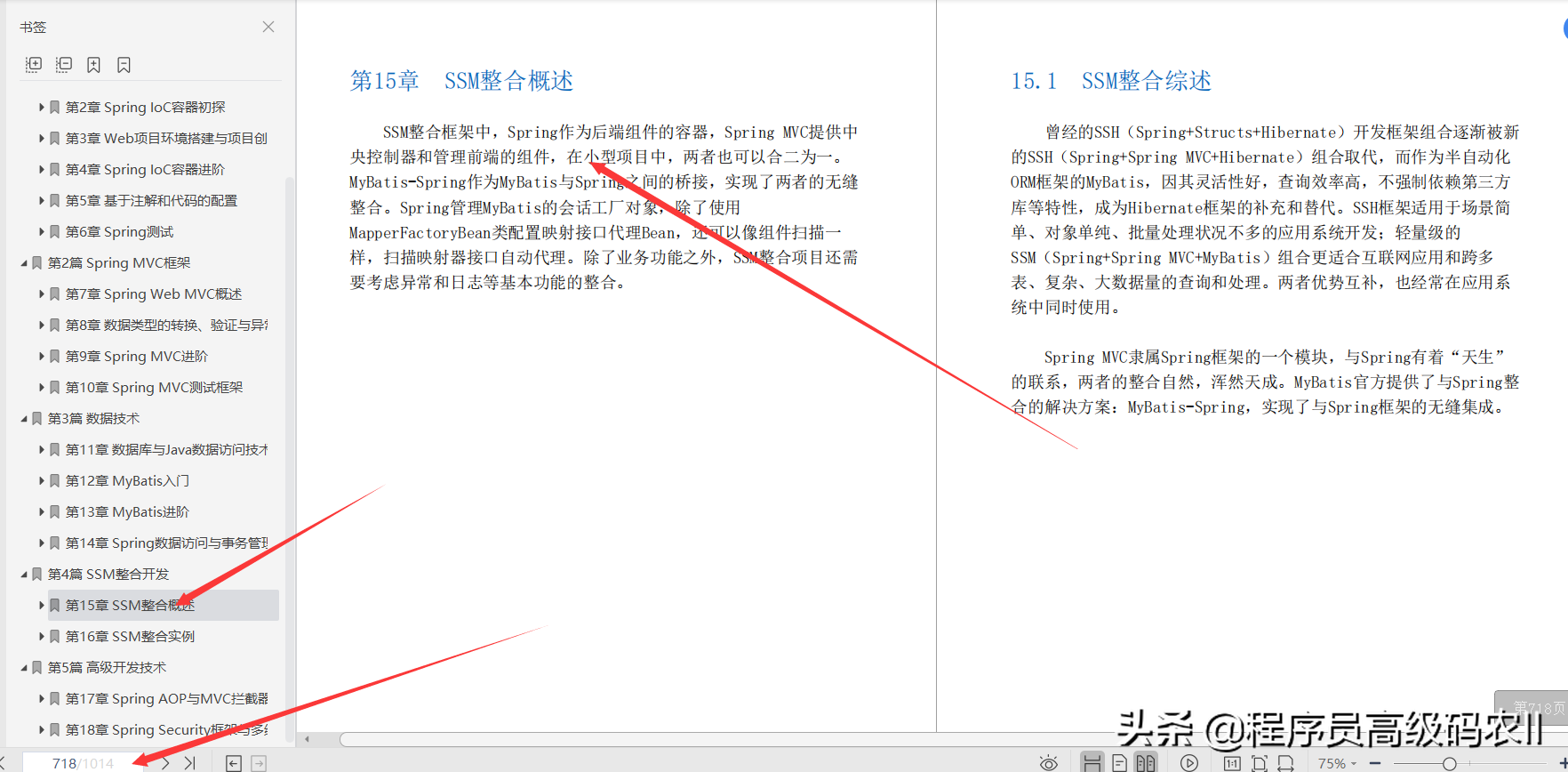The height and width of the screenshot is (772, 1568).
Task: Enable continuous scrolling page mode
Action: pyautogui.click(x=1092, y=762)
